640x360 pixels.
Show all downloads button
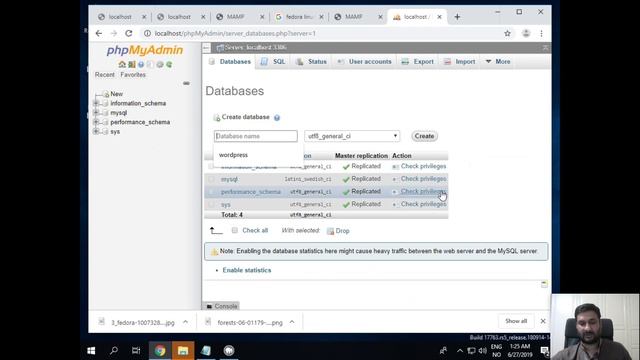pos(516,321)
